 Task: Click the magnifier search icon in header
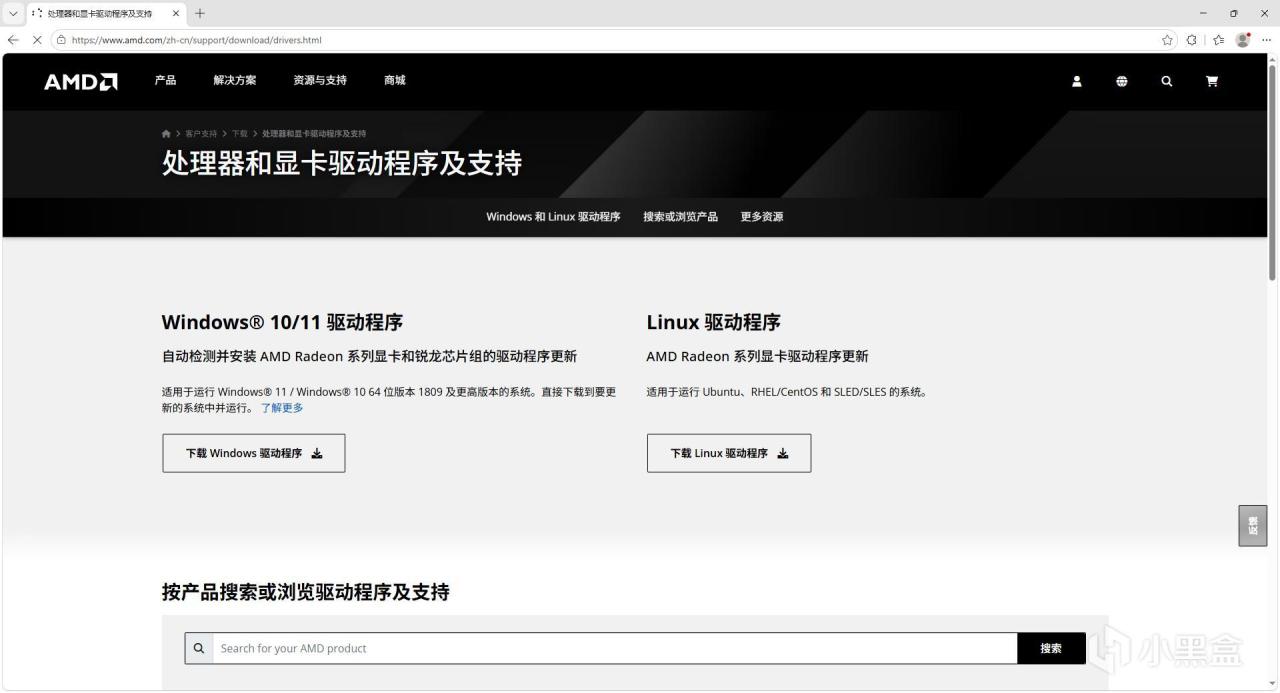click(1167, 81)
